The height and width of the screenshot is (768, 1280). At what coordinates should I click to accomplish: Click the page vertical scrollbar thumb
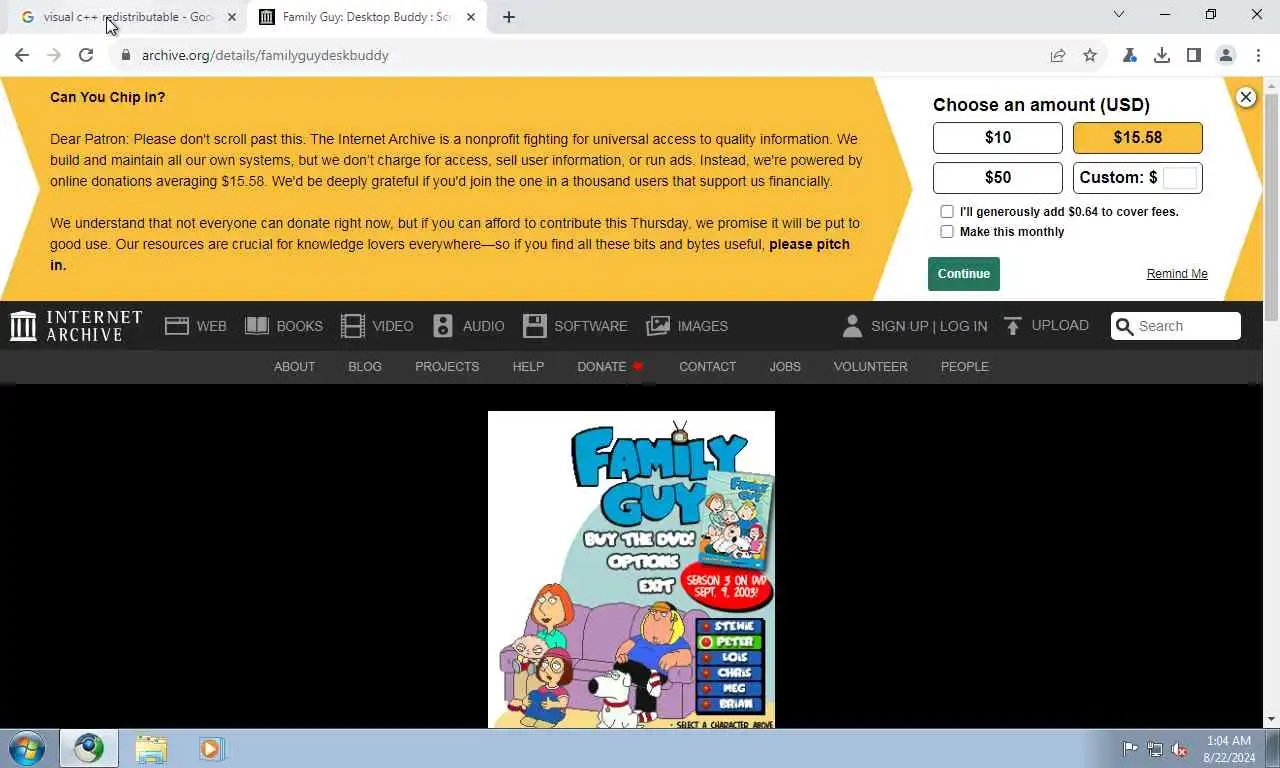[x=1271, y=208]
